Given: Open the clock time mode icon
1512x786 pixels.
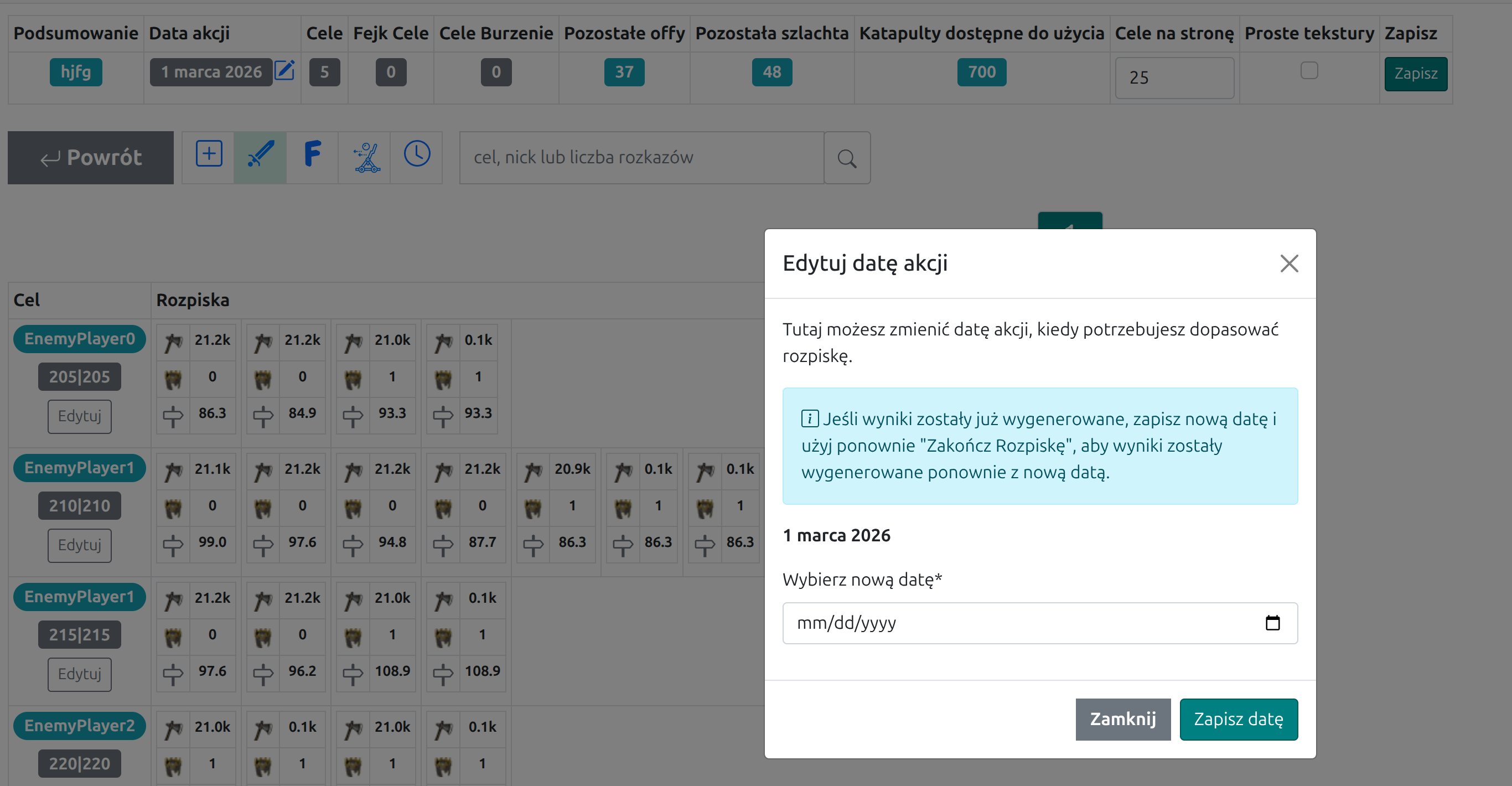Looking at the screenshot, I should click(417, 155).
